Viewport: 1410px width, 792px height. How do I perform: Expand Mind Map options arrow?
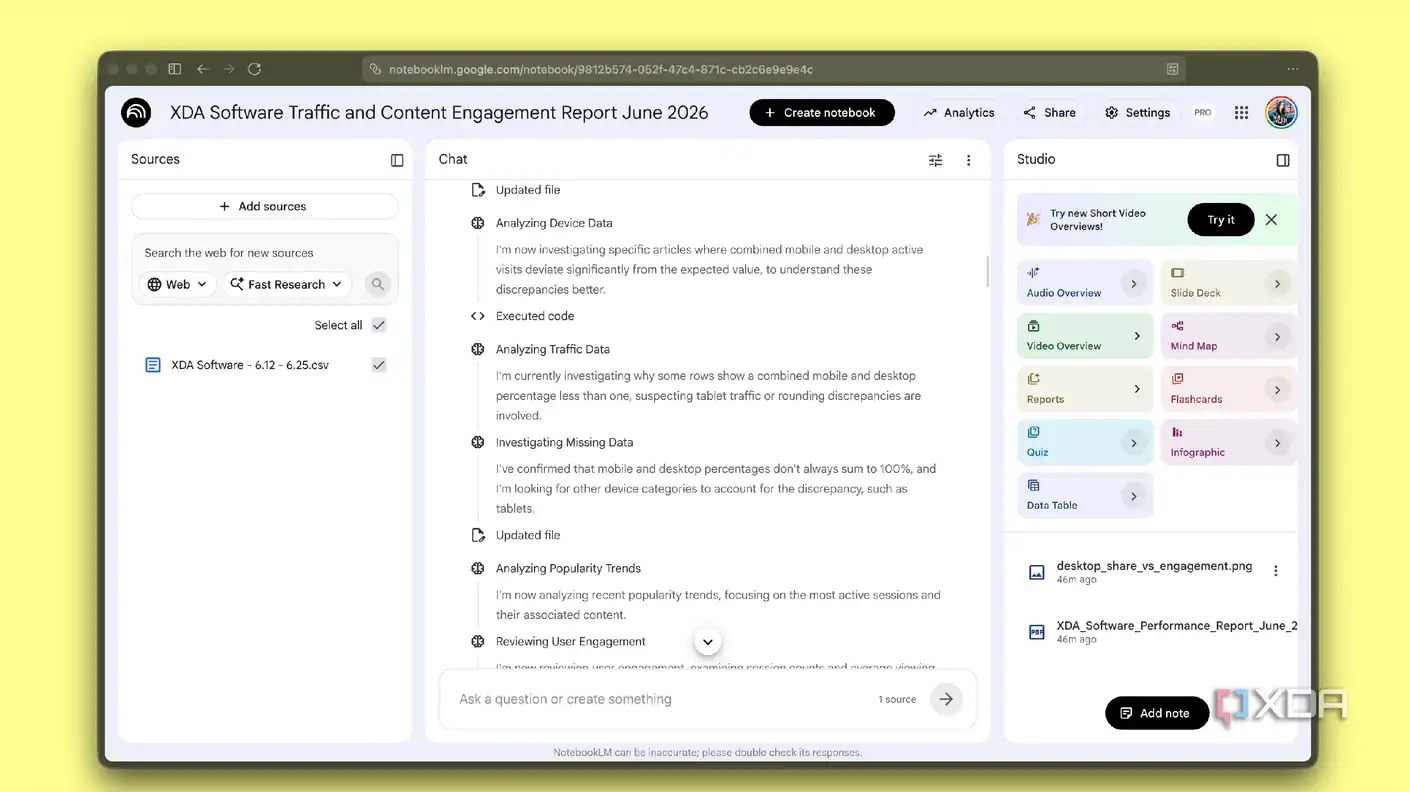pyautogui.click(x=1277, y=337)
